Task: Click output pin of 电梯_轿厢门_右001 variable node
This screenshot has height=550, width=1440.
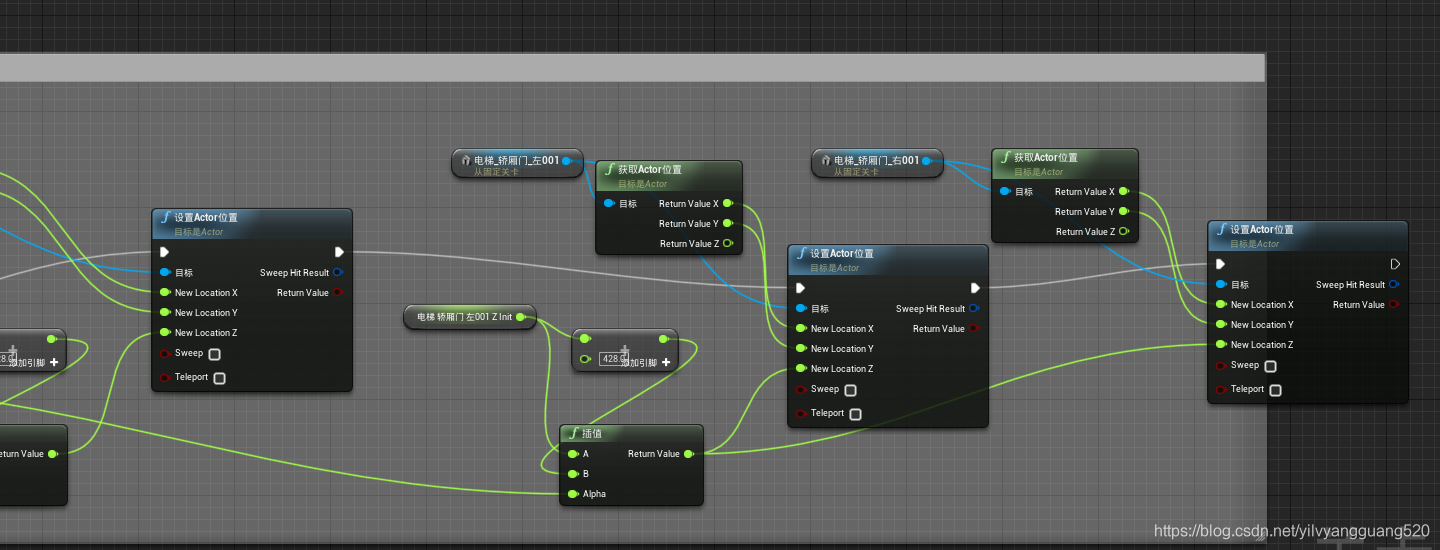Action: pyautogui.click(x=927, y=160)
